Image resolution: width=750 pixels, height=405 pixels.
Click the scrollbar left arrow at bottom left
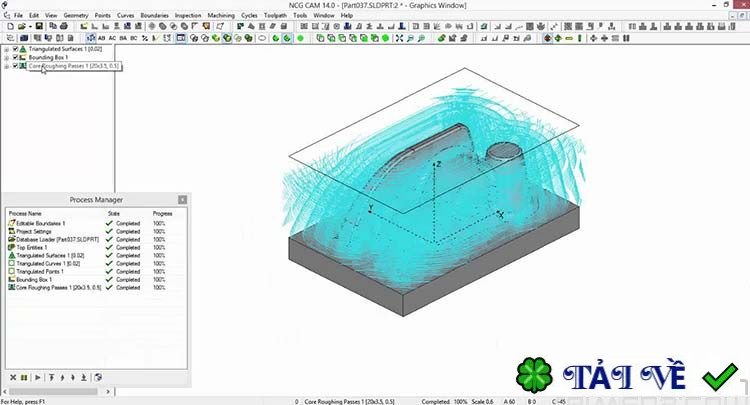click(x=5, y=392)
